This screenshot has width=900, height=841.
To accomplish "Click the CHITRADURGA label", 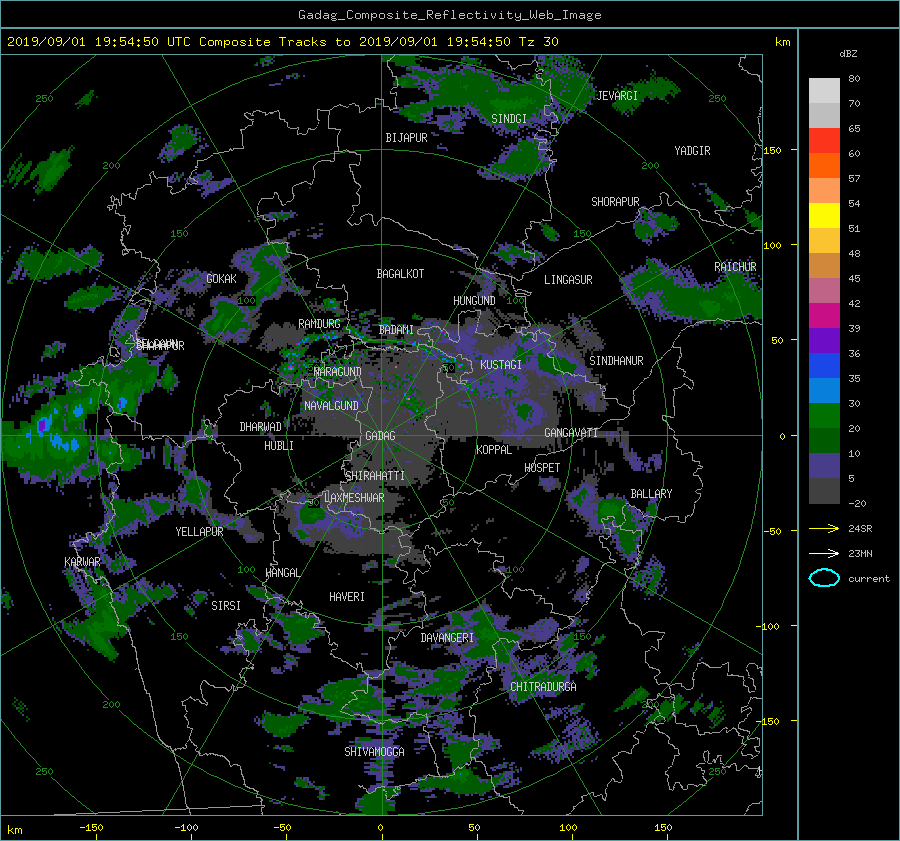I will [544, 687].
